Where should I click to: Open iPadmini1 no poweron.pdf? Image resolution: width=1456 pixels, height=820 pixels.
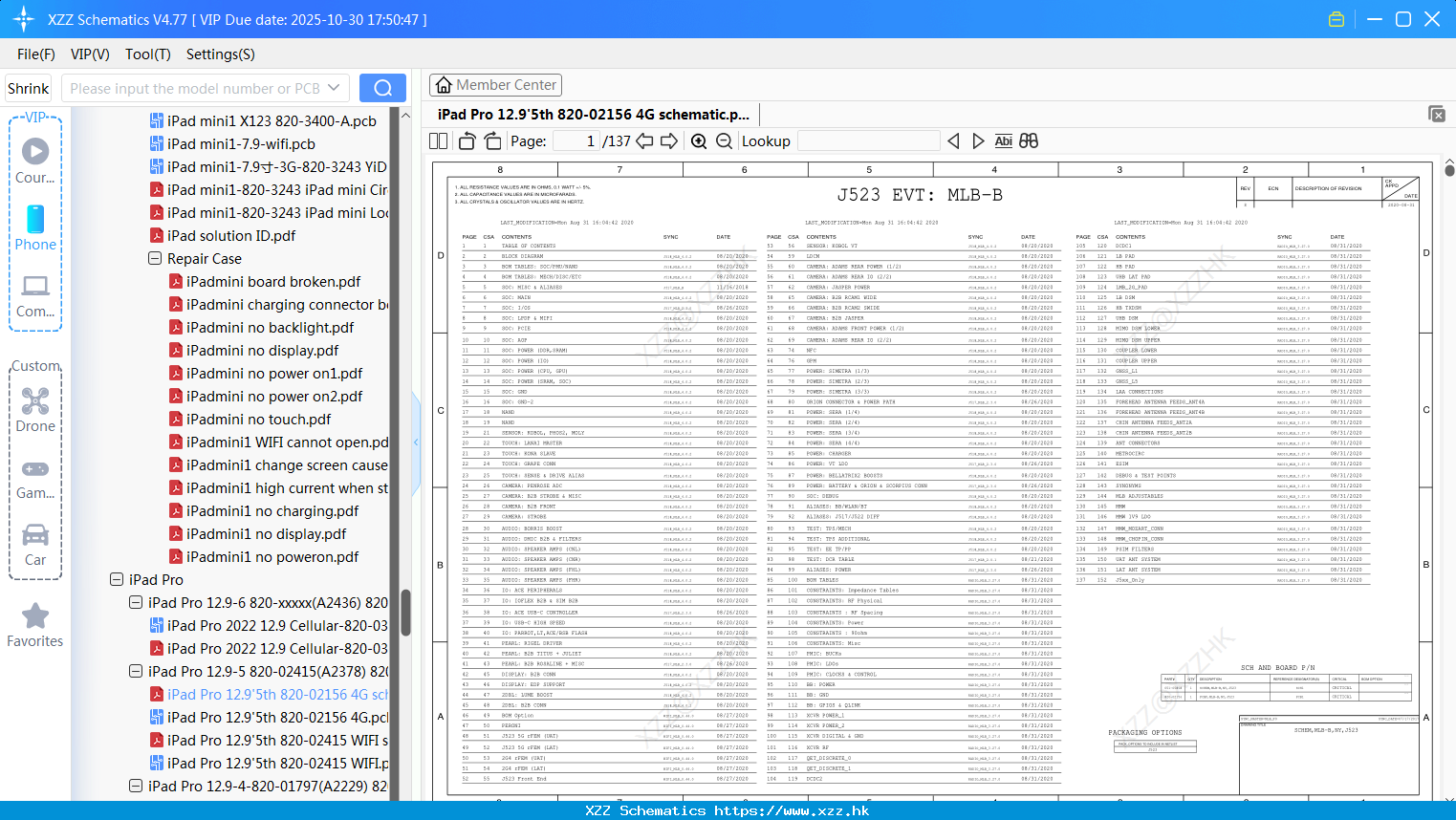pyautogui.click(x=272, y=556)
